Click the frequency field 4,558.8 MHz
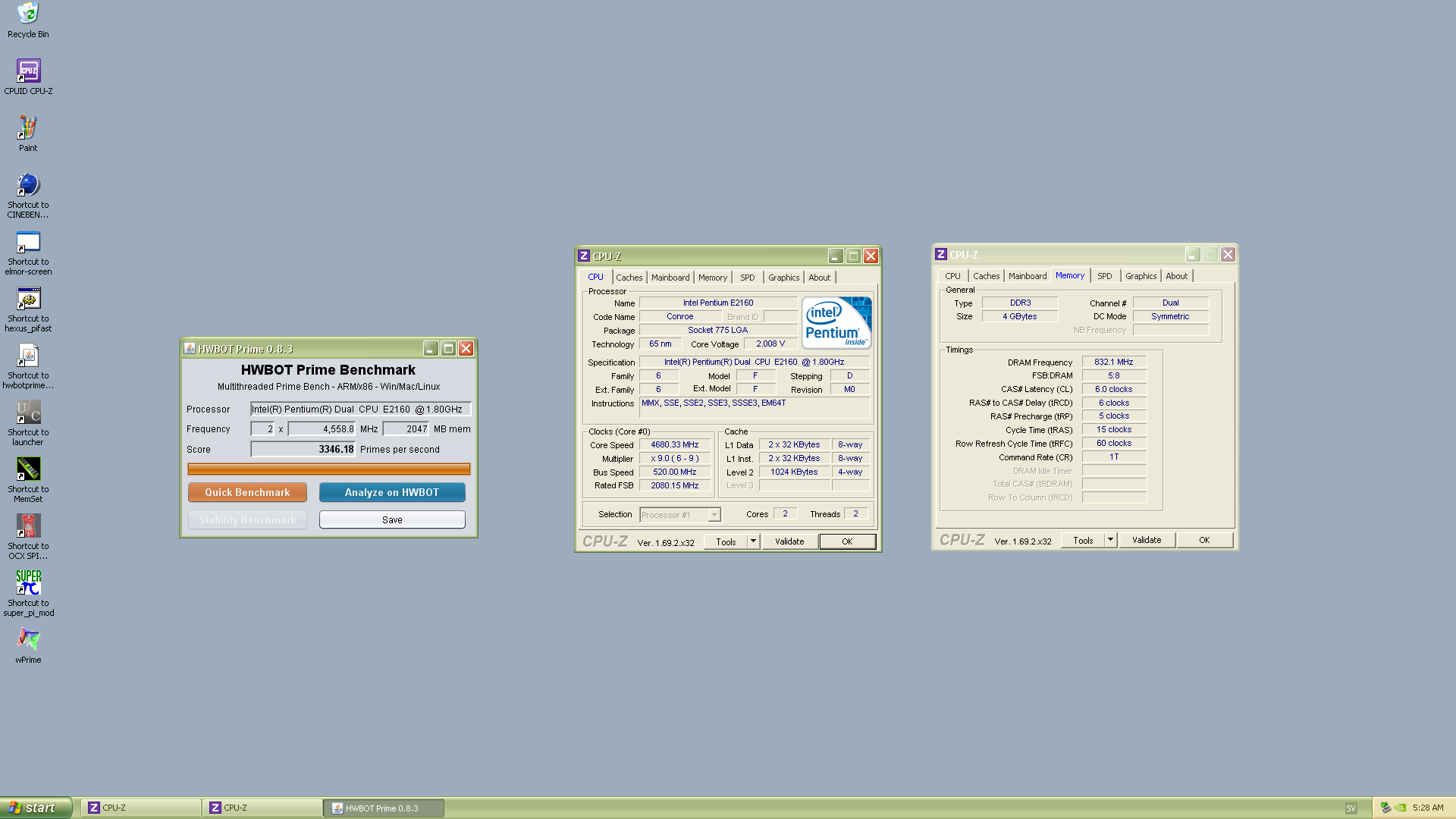 tap(322, 428)
